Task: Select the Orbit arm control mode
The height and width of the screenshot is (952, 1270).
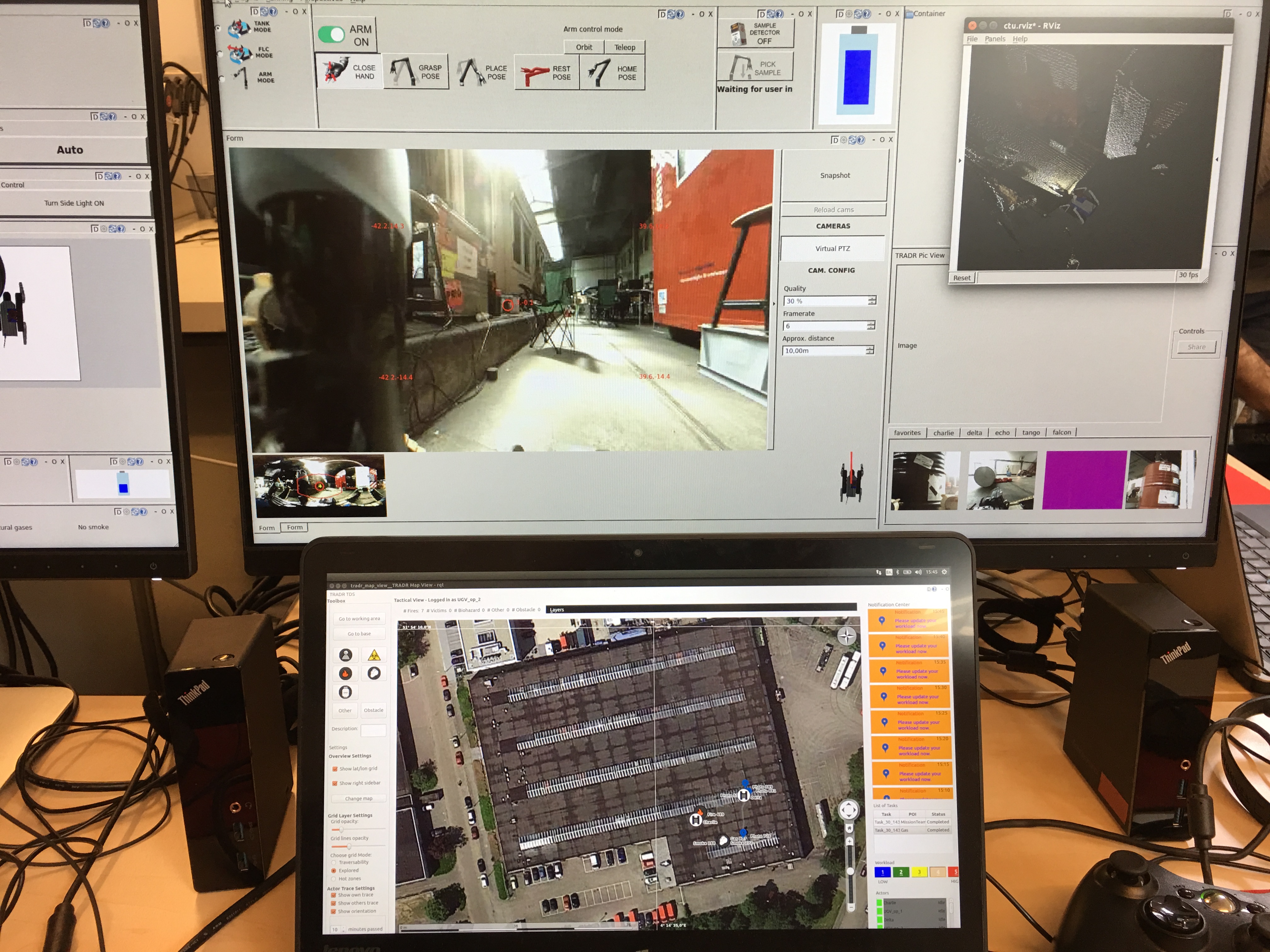Action: click(x=584, y=47)
